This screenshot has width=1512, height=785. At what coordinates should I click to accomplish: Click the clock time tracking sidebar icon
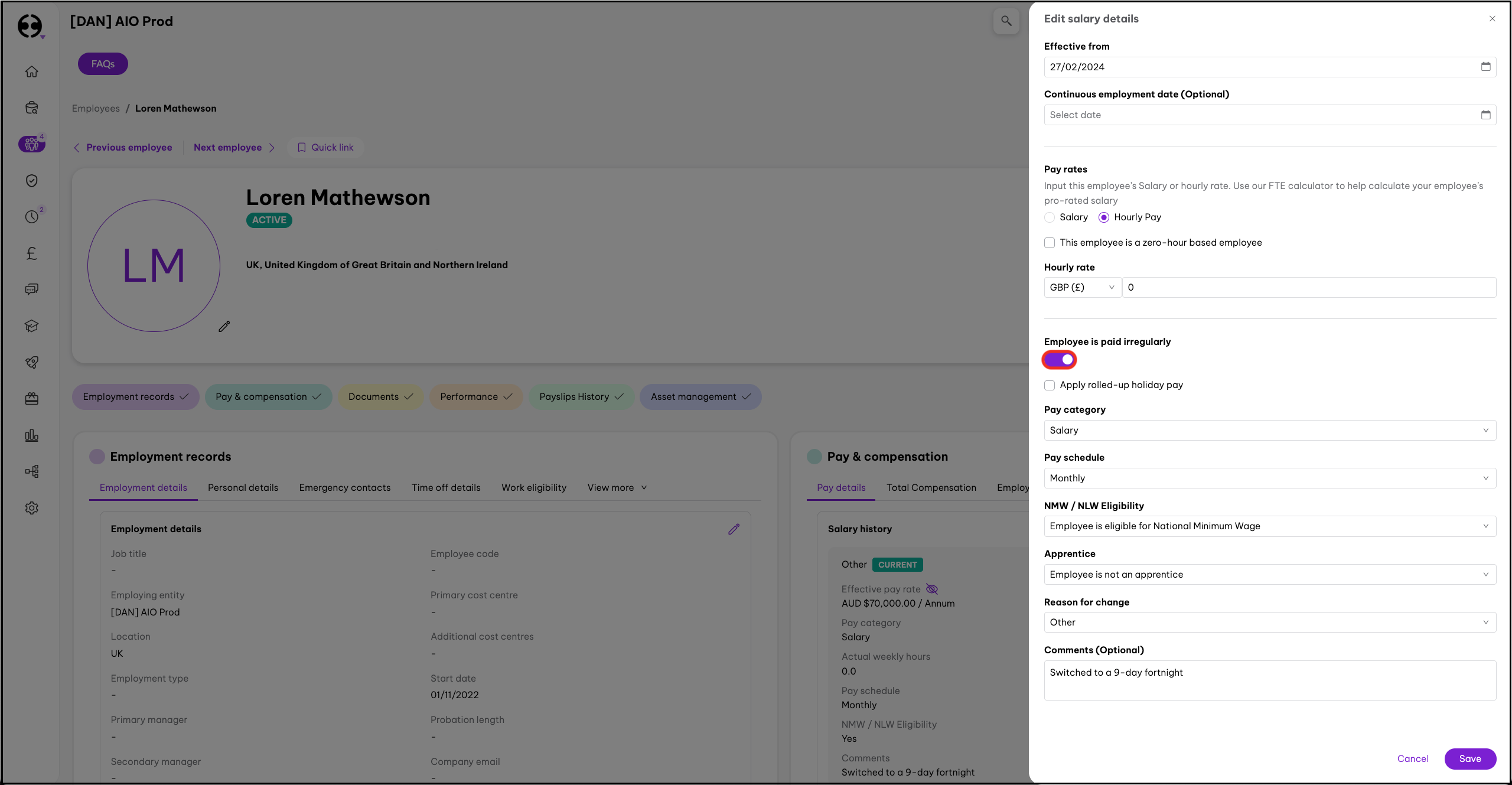click(32, 217)
